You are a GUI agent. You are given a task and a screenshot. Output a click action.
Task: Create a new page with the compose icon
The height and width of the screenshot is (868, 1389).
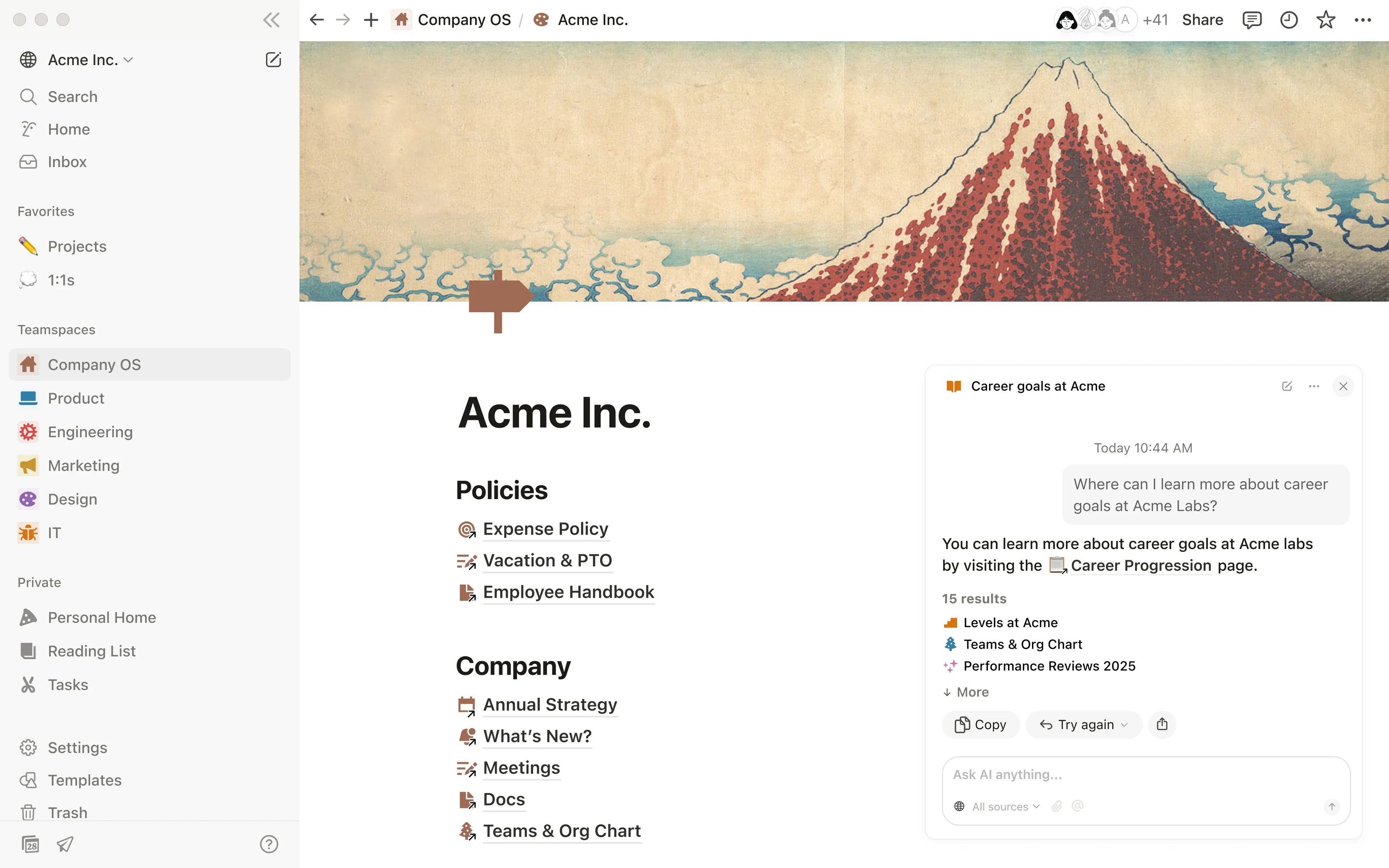[x=274, y=59]
